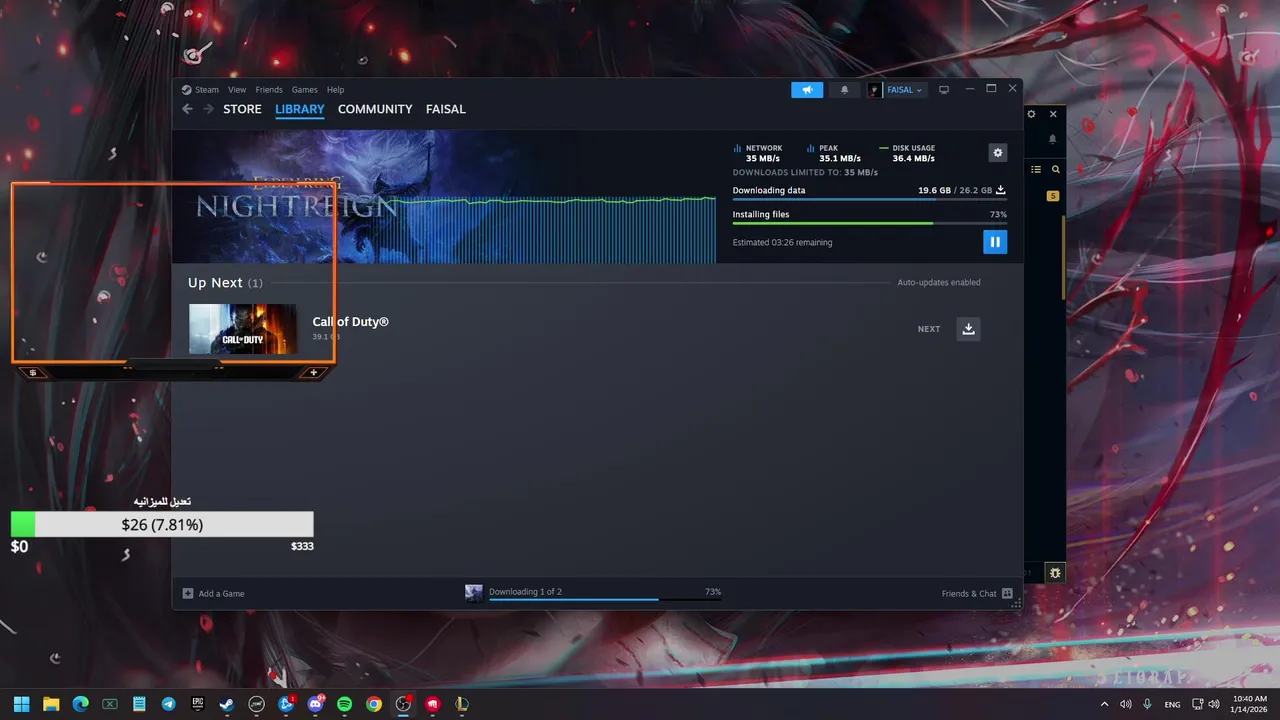Click the megaphone announcements button
The image size is (1280, 720).
806,90
